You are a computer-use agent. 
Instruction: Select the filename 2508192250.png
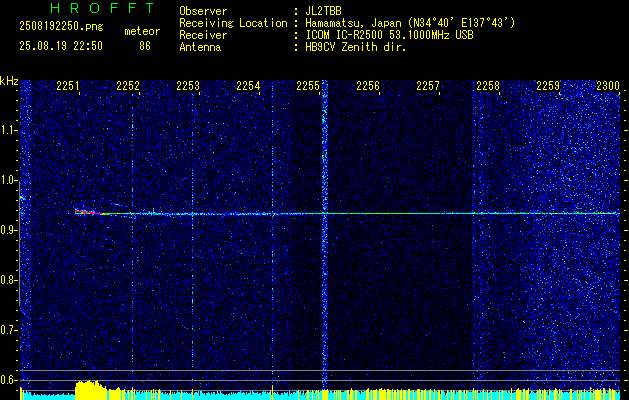pos(61,27)
